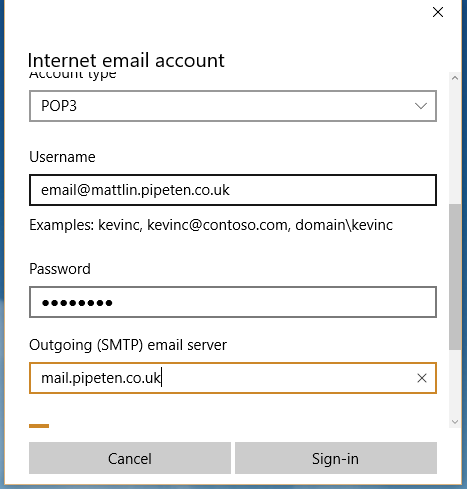
Task: Click the Internet email account heading
Action: pos(126,61)
